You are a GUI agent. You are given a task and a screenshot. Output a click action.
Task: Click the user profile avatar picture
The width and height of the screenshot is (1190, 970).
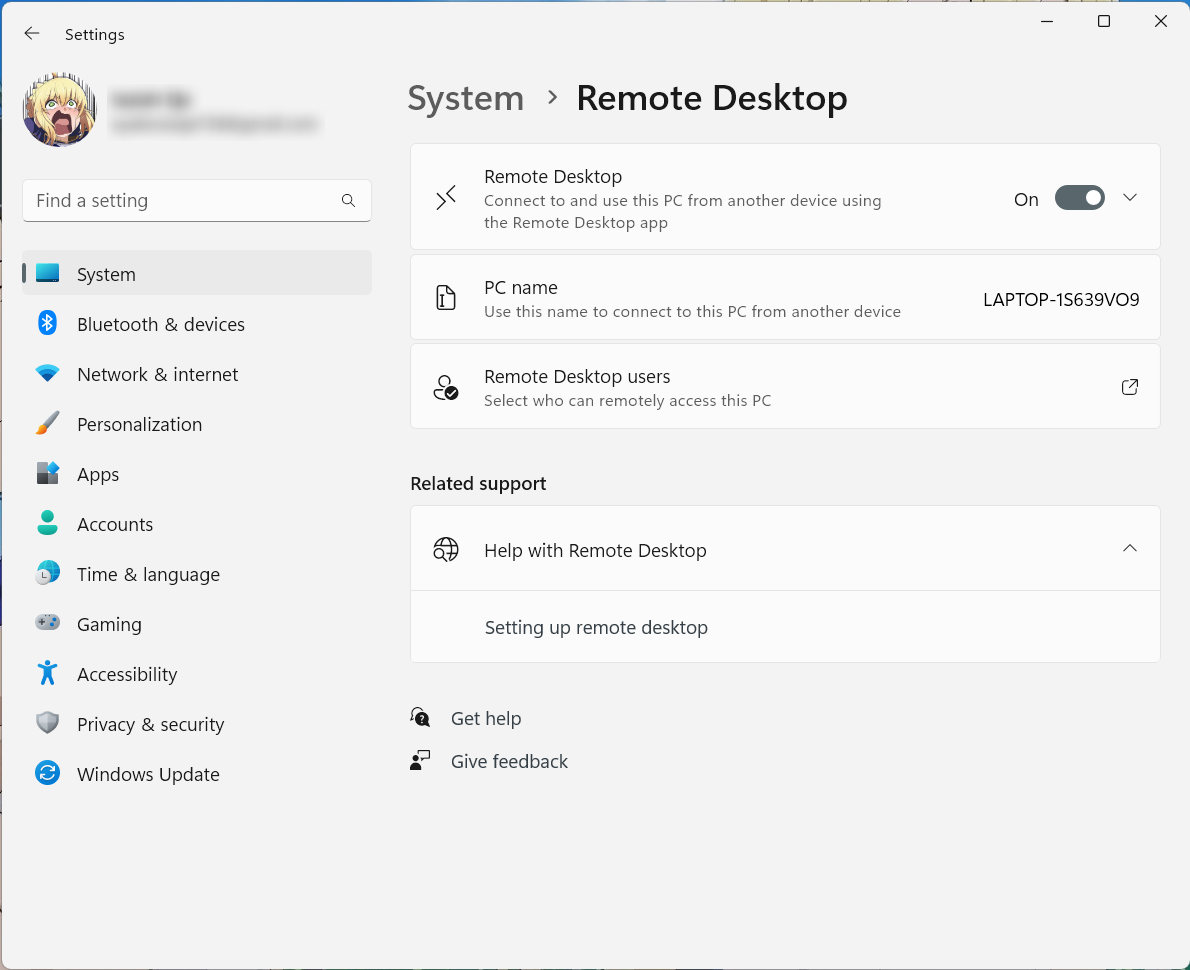(x=59, y=110)
